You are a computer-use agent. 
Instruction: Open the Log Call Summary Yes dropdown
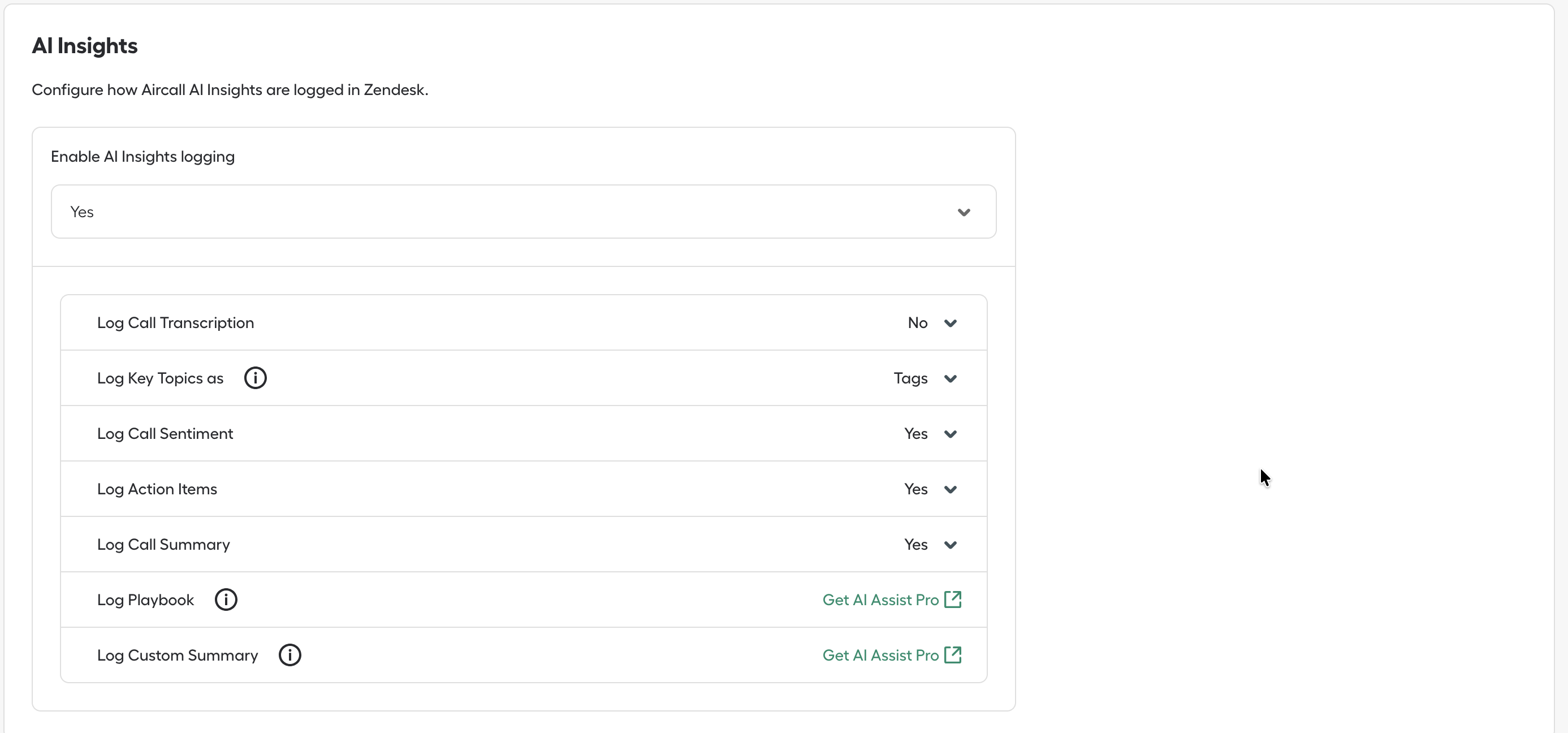point(930,545)
